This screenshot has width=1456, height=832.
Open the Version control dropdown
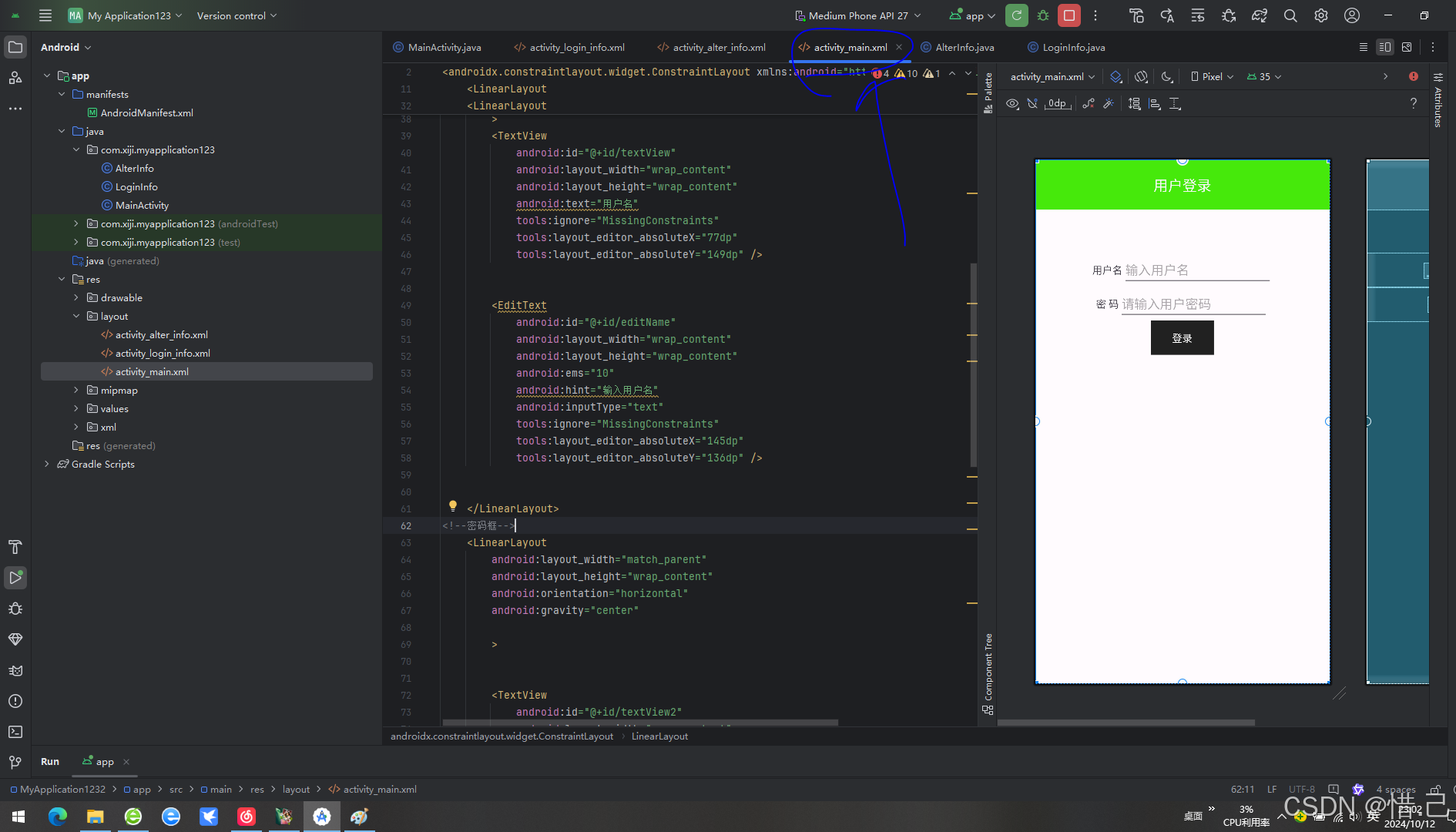[237, 15]
